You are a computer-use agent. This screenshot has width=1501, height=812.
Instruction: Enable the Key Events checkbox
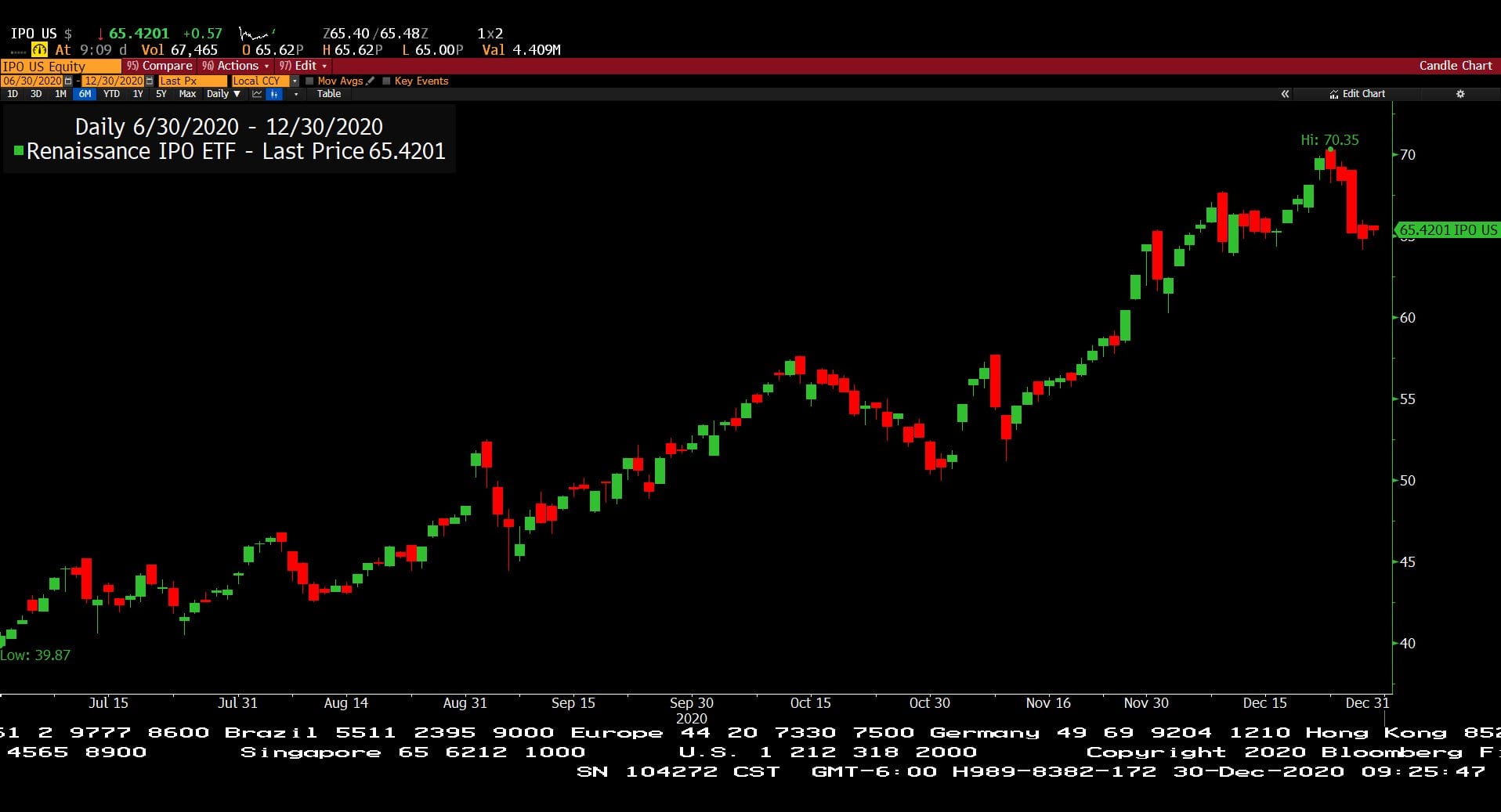tap(386, 81)
